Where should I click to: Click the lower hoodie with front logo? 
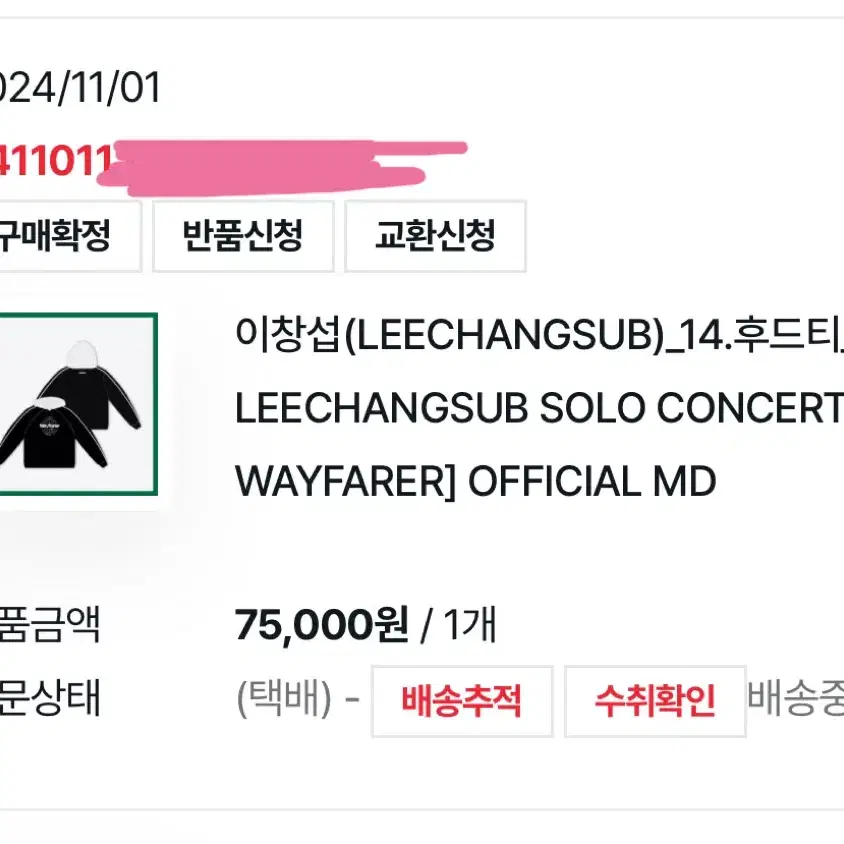click(52, 433)
